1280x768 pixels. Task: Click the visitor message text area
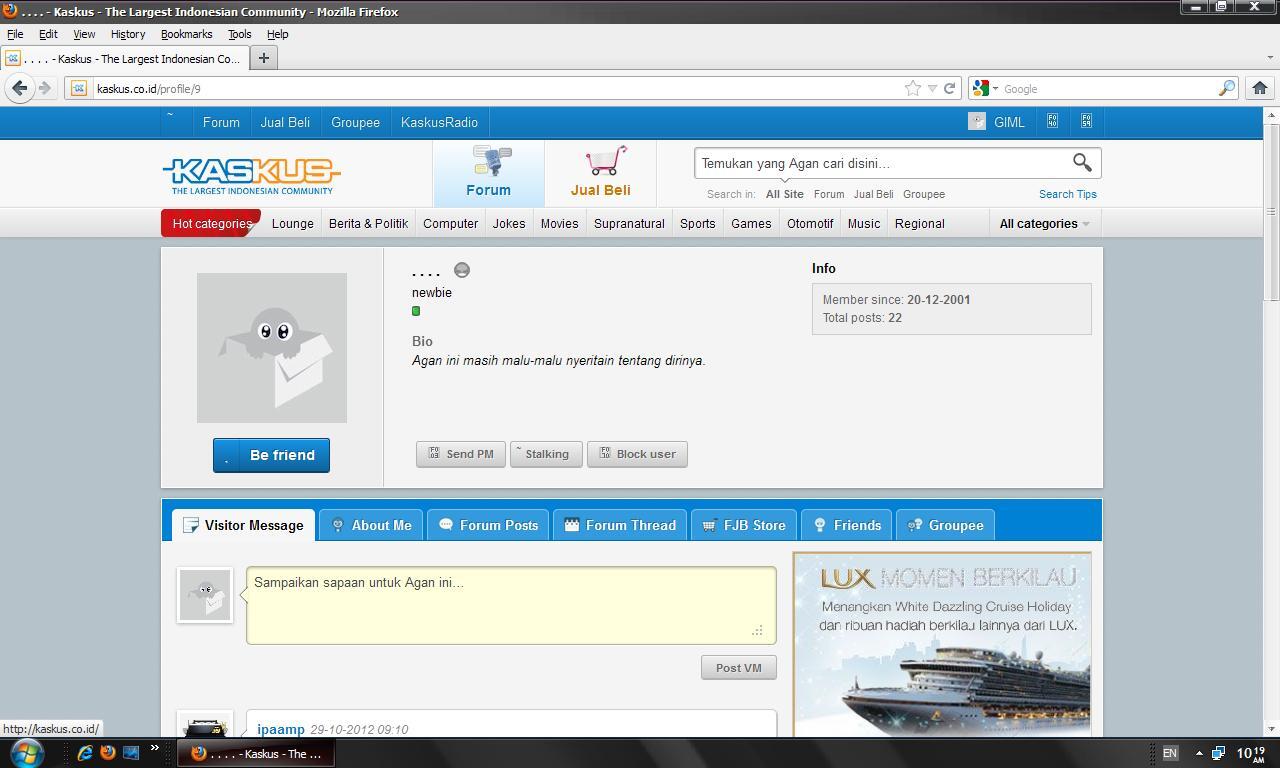511,605
